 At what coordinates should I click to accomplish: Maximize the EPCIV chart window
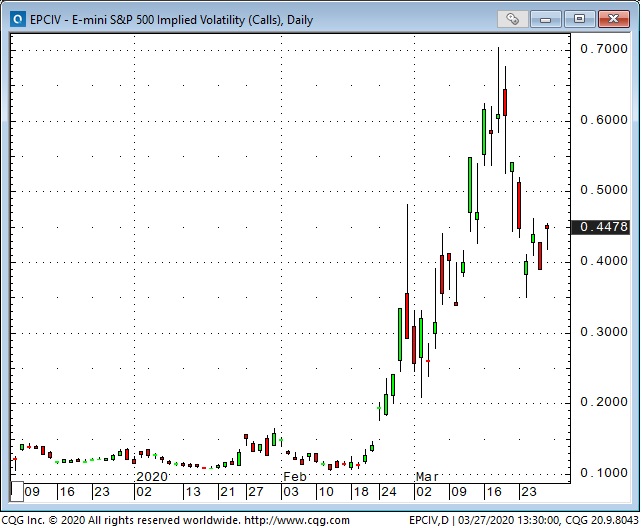pos(579,19)
